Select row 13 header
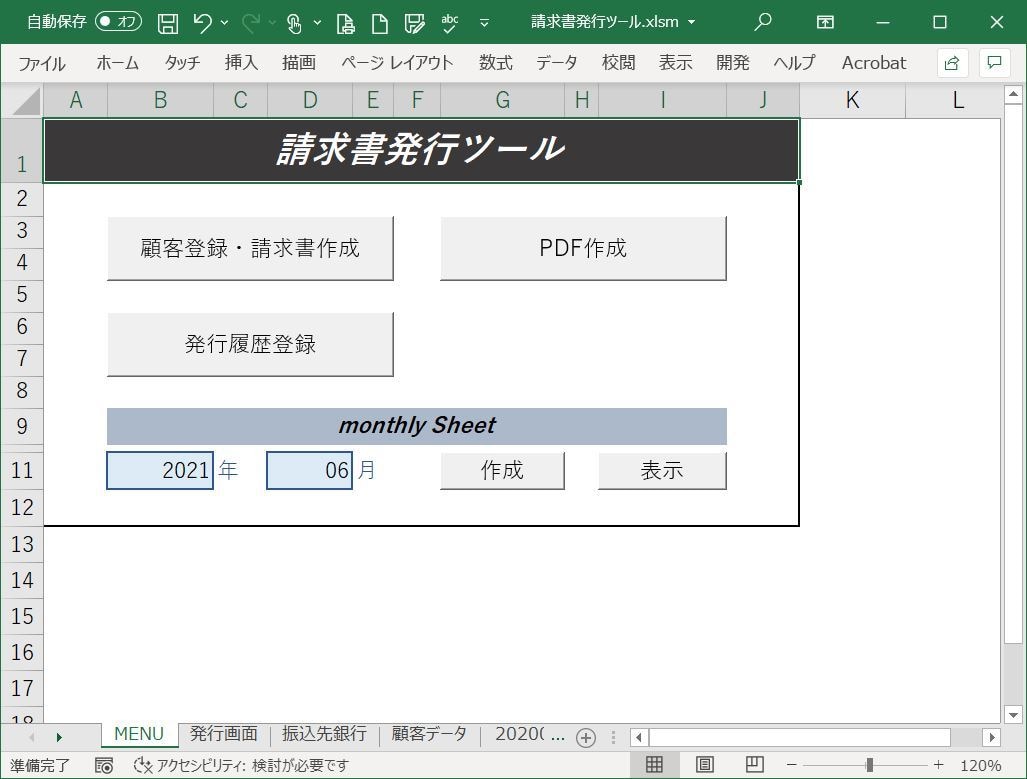This screenshot has width=1027, height=779. click(22, 544)
